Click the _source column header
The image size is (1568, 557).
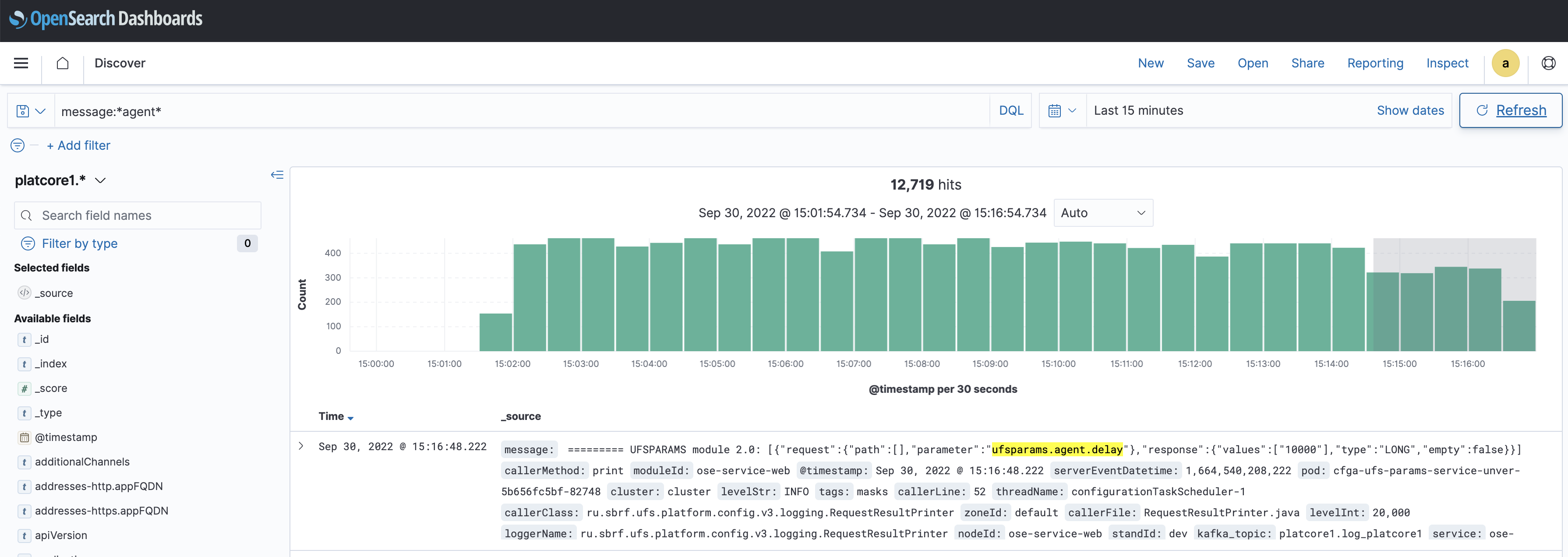point(521,416)
